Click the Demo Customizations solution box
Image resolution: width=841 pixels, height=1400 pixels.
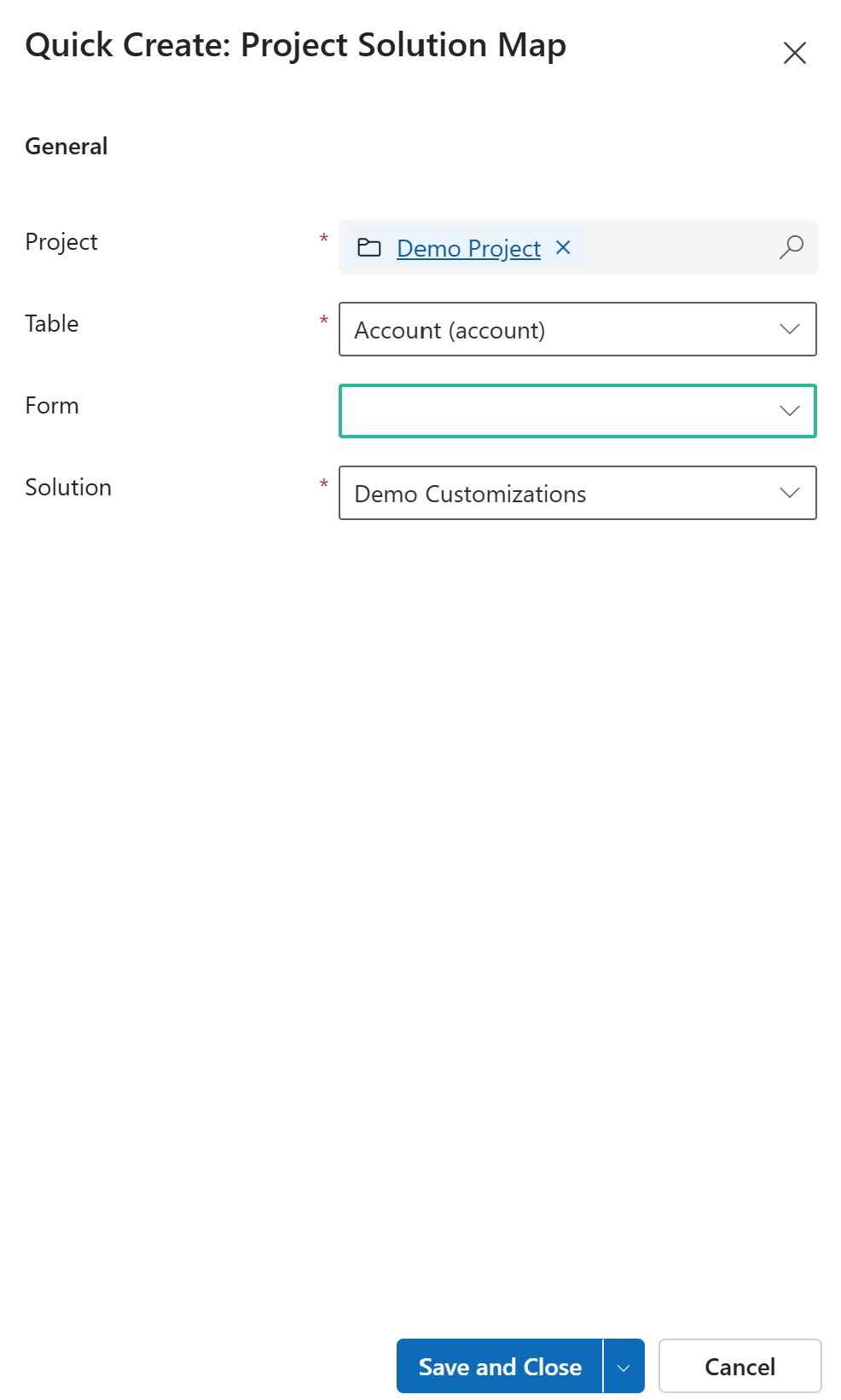[470, 494]
